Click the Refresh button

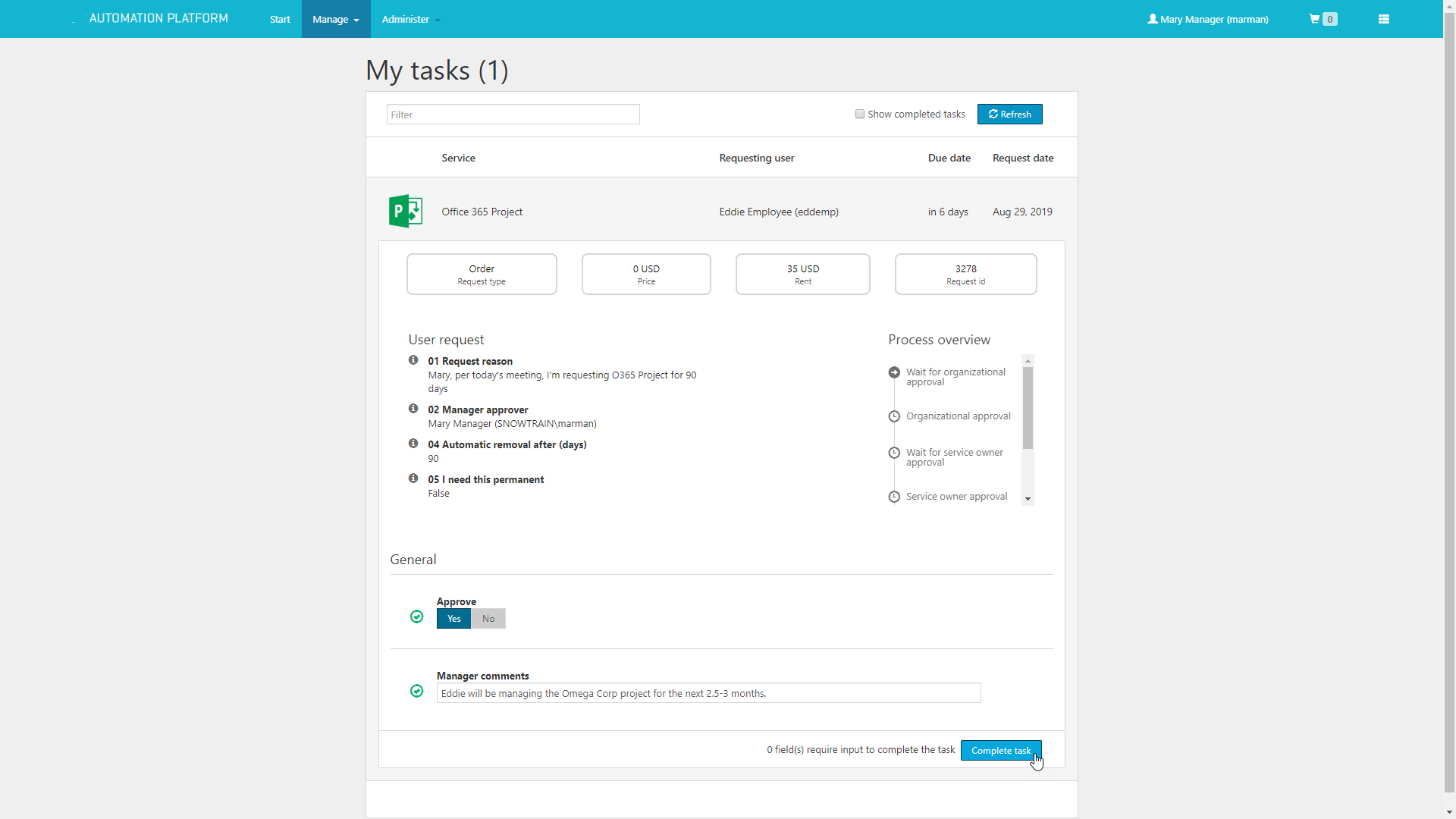pyautogui.click(x=1009, y=115)
